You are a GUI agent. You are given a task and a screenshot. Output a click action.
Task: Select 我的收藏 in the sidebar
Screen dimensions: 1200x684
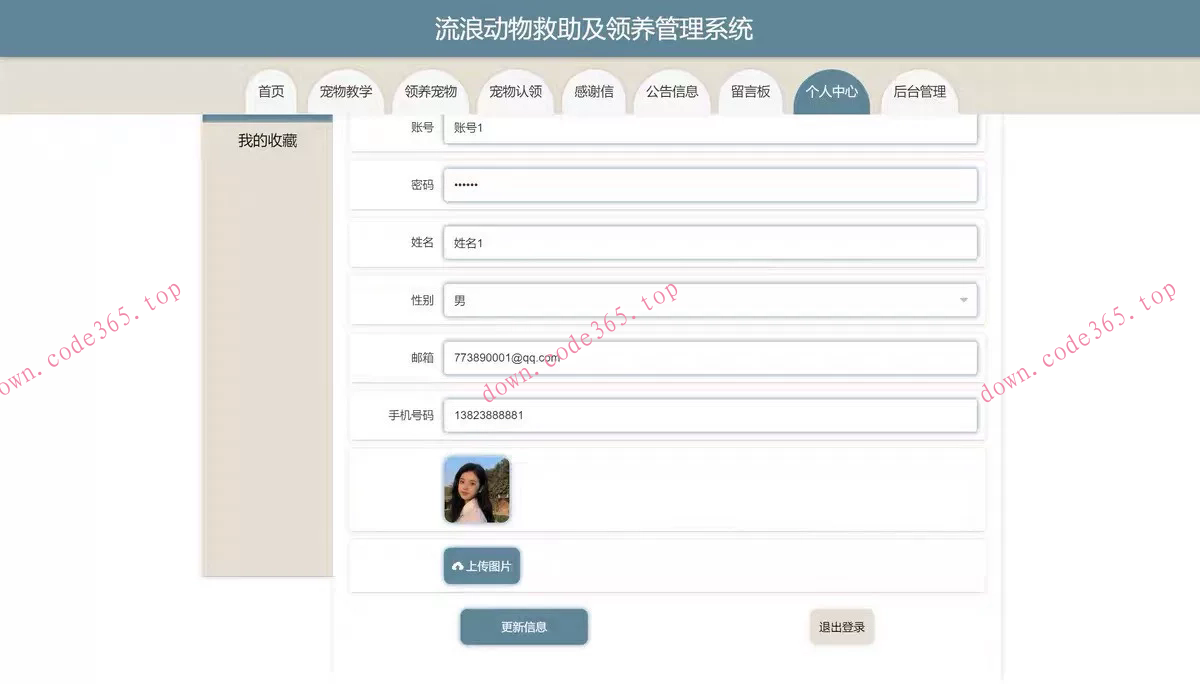[x=266, y=140]
